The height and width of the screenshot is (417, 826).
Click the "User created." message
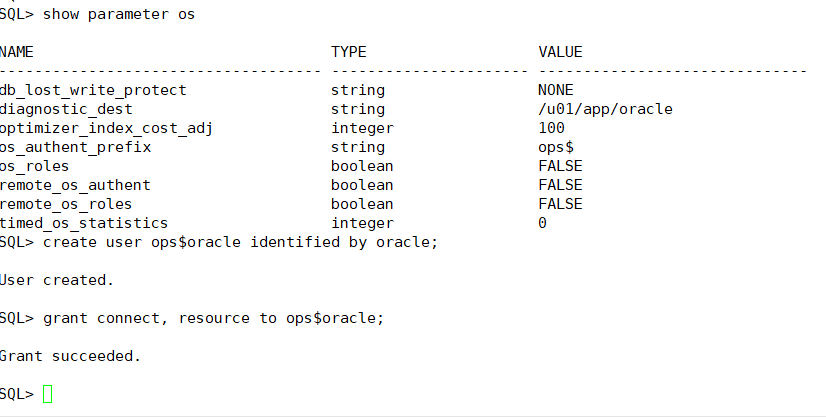[x=57, y=280]
